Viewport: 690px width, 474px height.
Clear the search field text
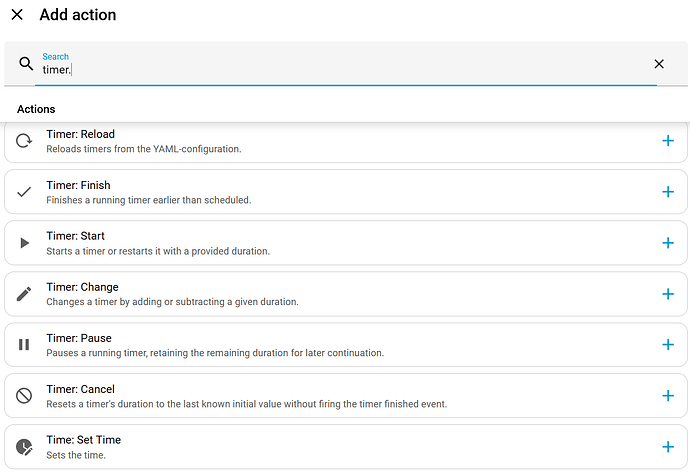659,64
